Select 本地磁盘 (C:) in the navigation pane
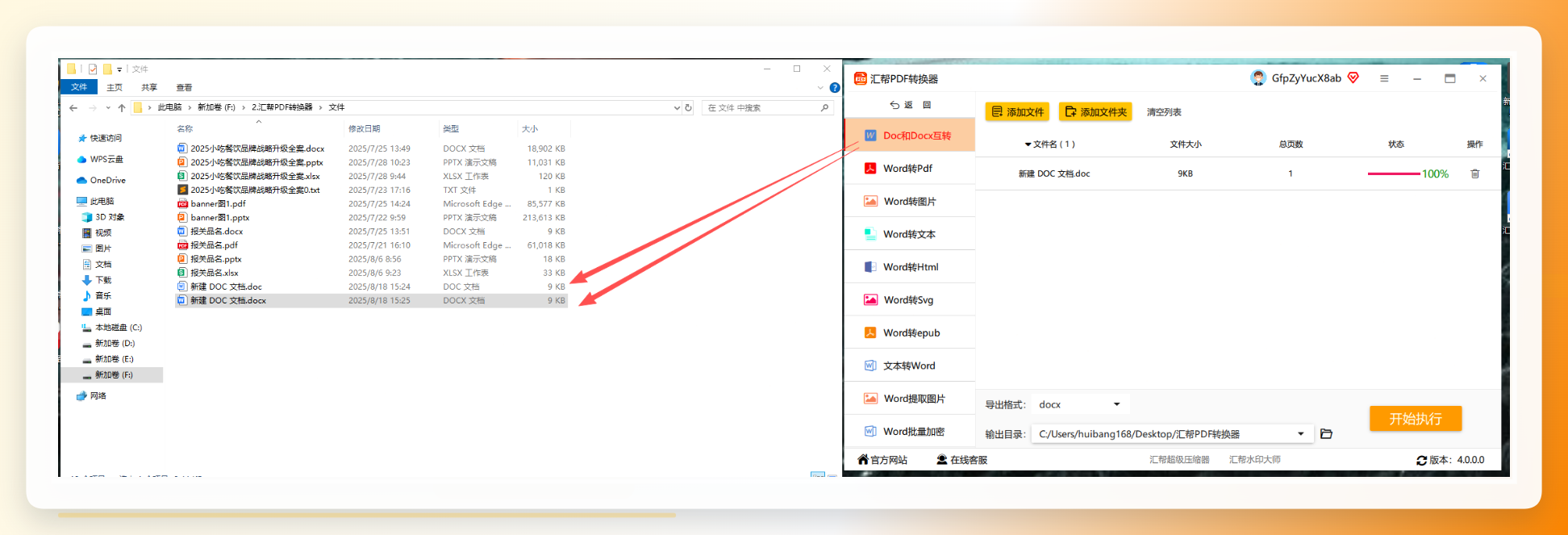This screenshot has width=1568, height=535. click(x=111, y=328)
